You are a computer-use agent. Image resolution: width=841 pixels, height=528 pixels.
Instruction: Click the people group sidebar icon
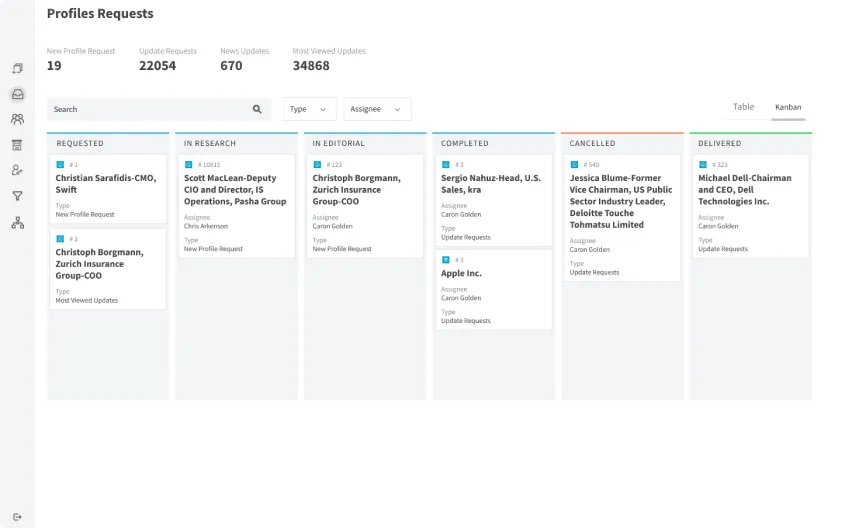click(17, 119)
